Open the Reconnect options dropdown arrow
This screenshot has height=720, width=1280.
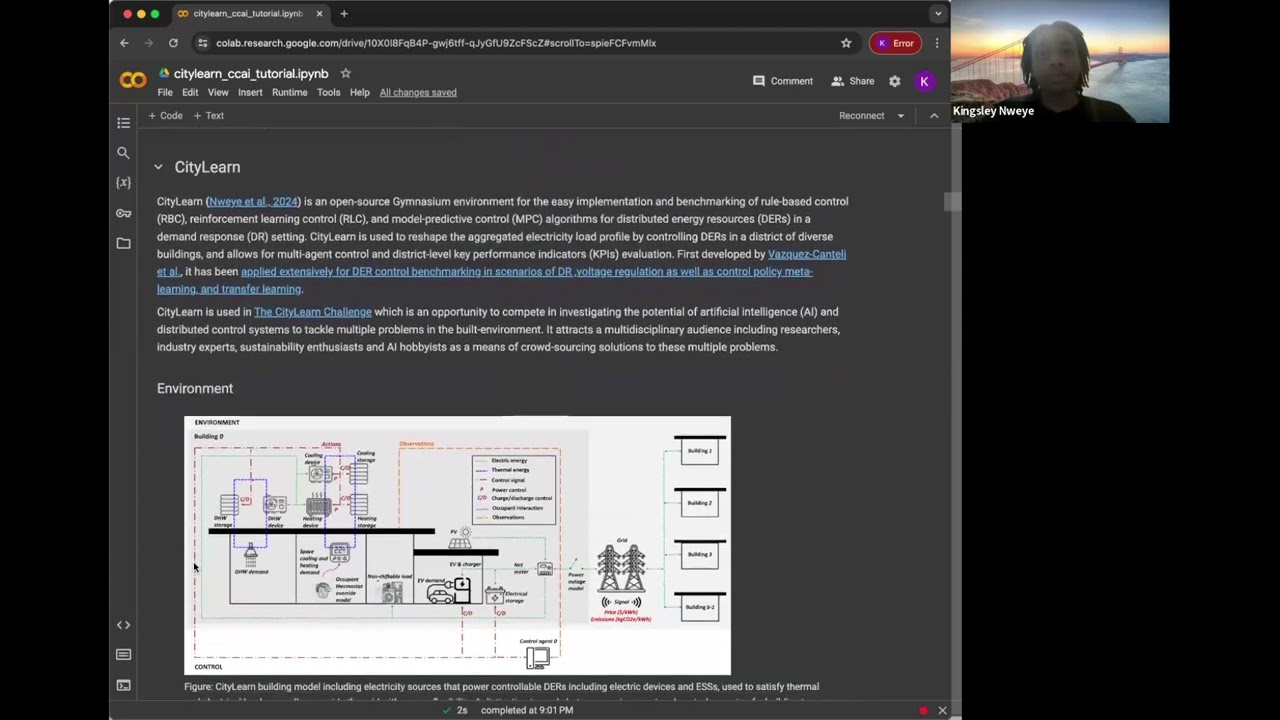[x=900, y=116]
